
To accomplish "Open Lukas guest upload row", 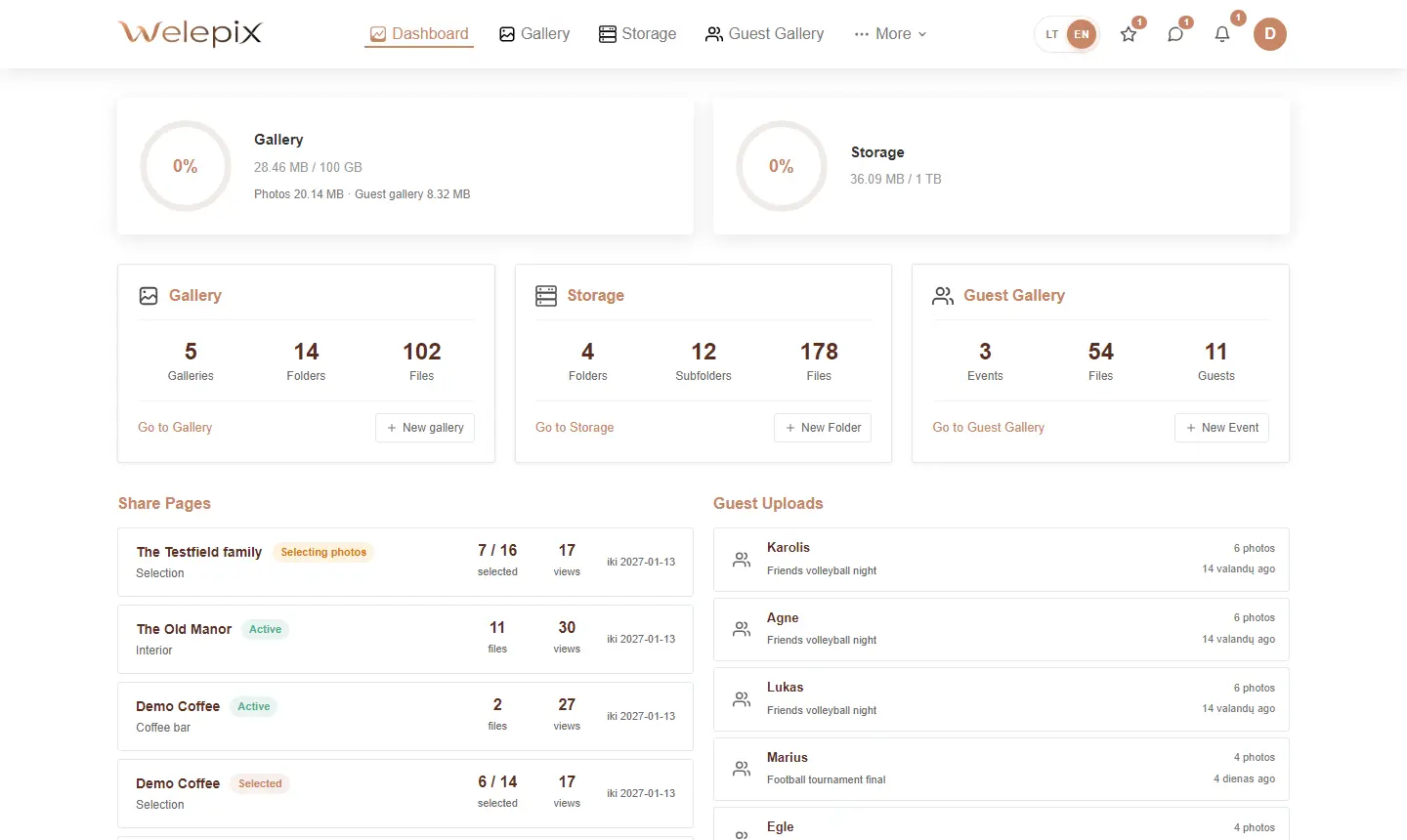I will [1002, 699].
